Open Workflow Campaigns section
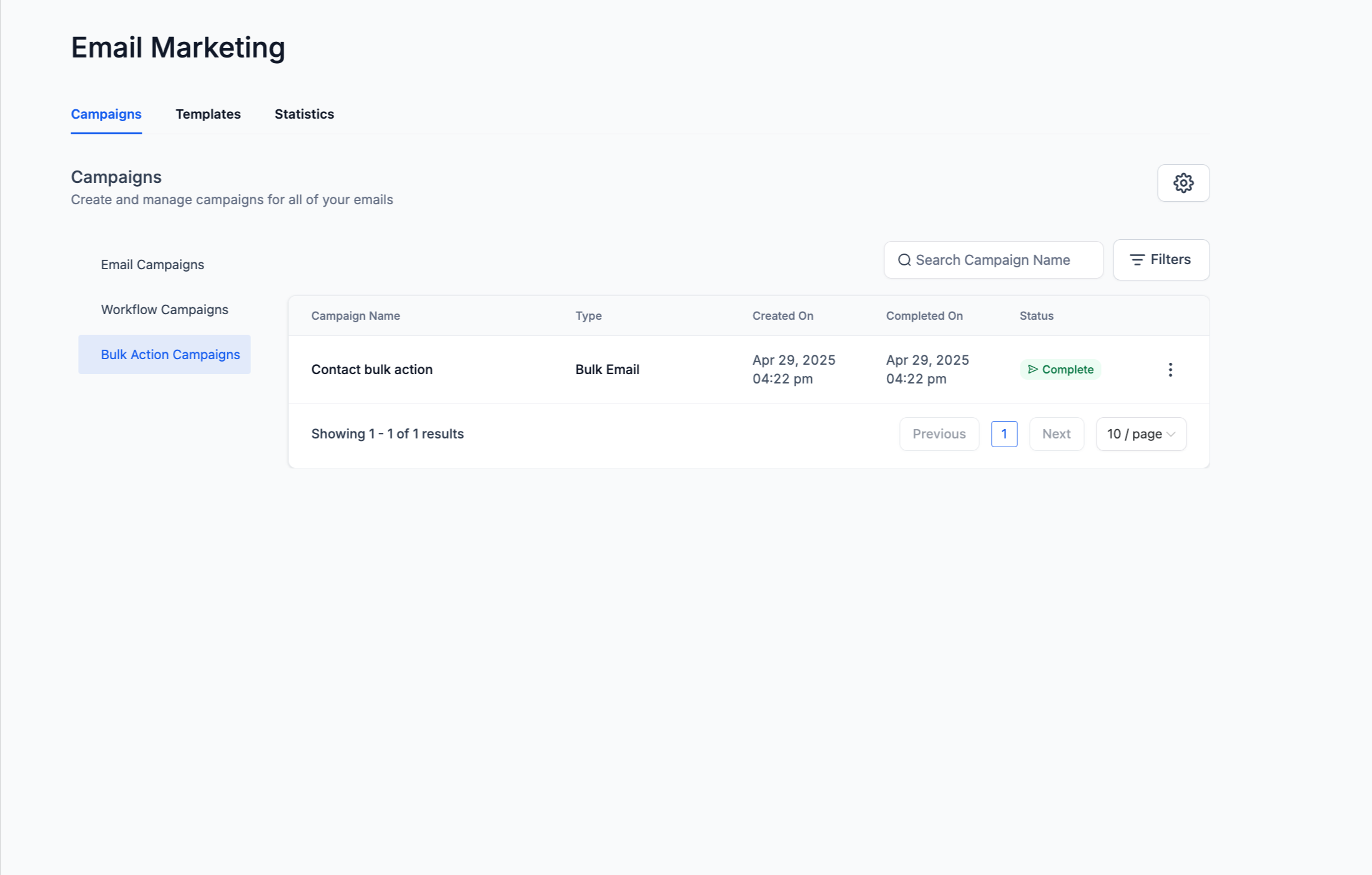 (164, 310)
